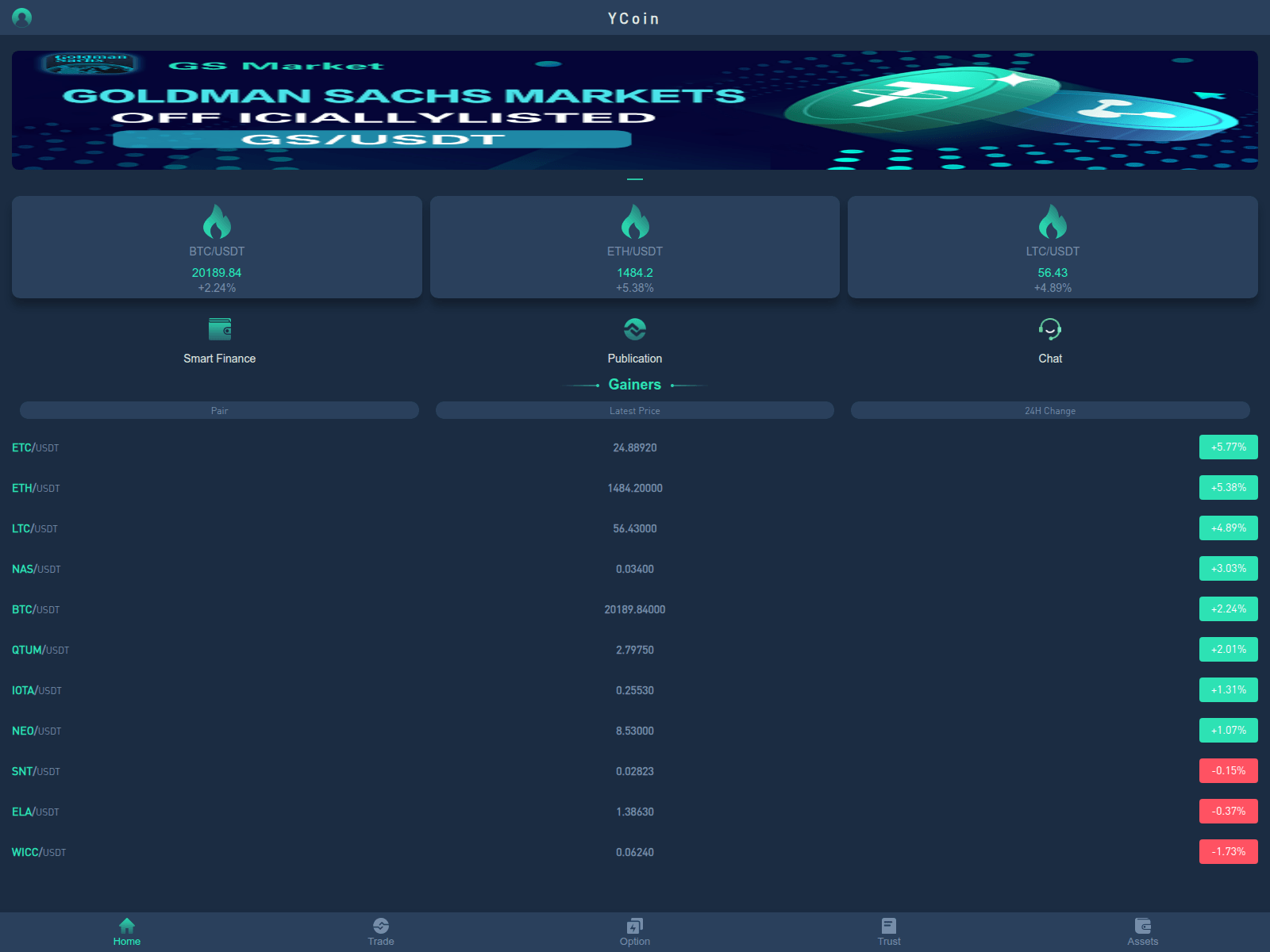1270x952 pixels.
Task: Click the Smart Finance label
Action: coord(220,359)
